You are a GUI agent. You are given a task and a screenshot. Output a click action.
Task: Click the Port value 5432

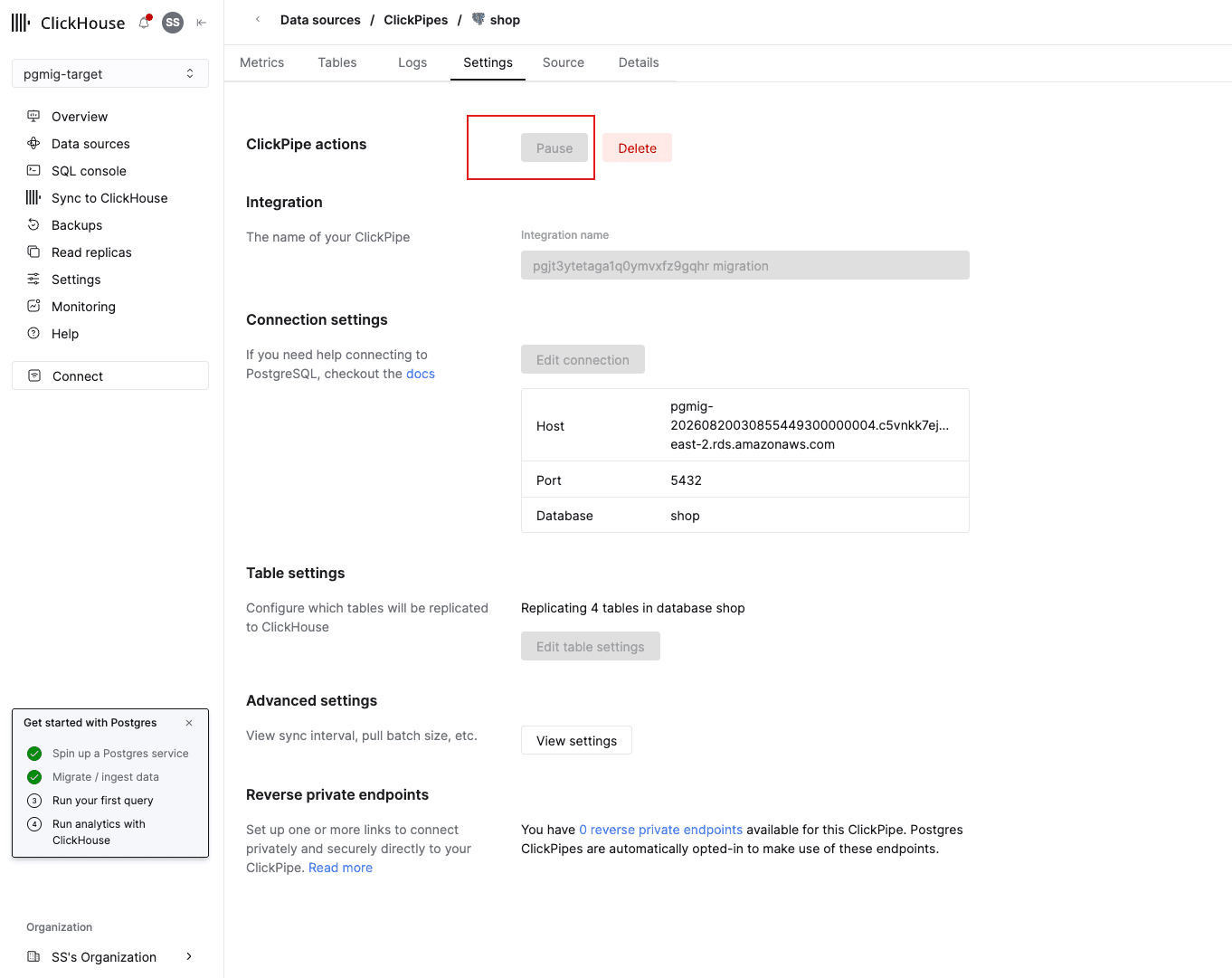[687, 480]
